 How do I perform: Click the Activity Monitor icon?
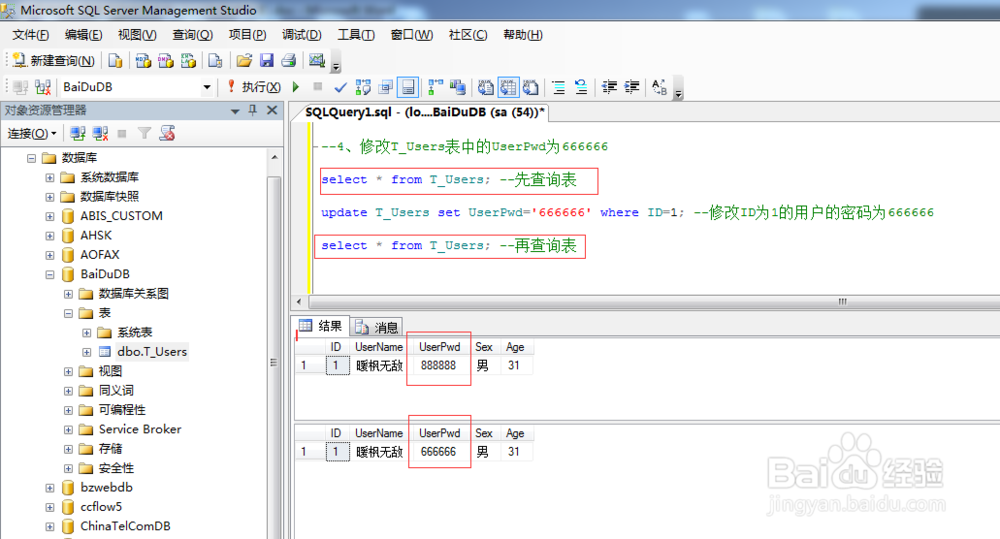(317, 61)
